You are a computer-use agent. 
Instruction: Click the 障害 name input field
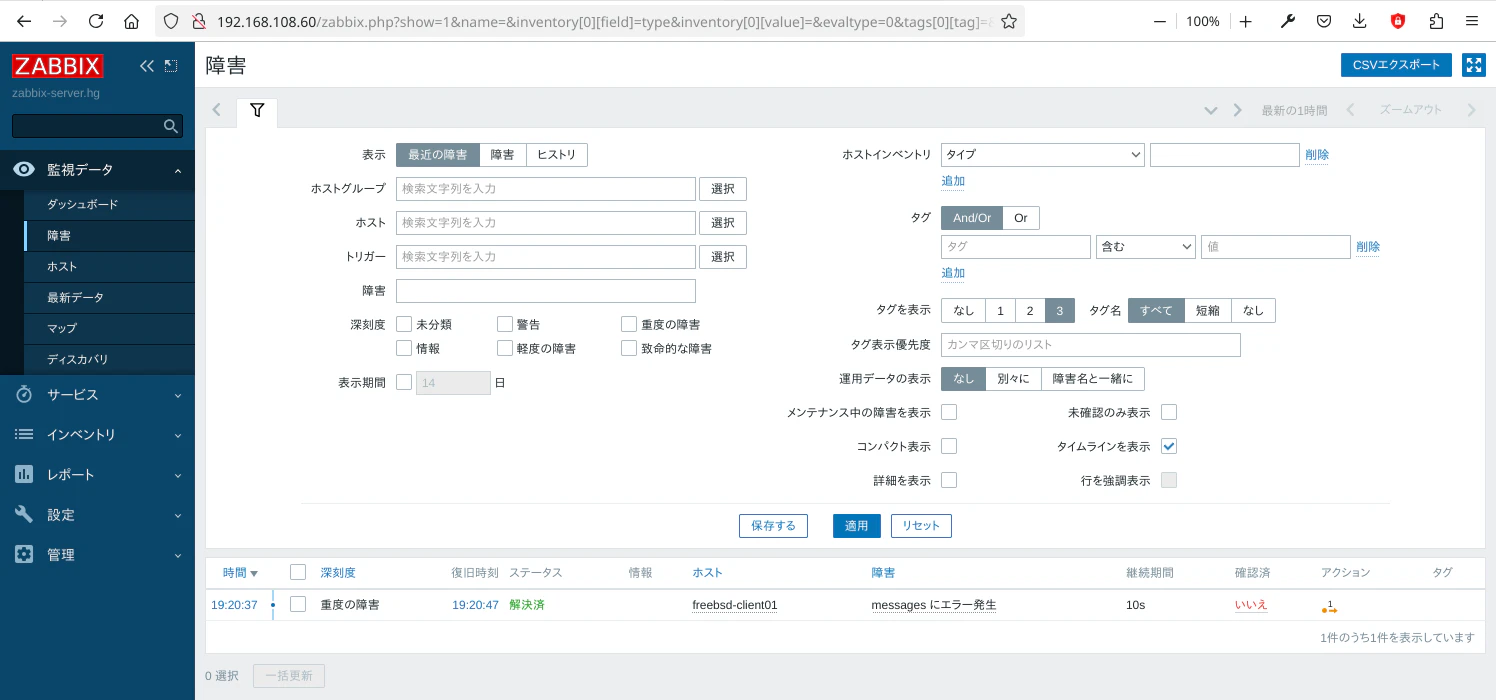(546, 291)
